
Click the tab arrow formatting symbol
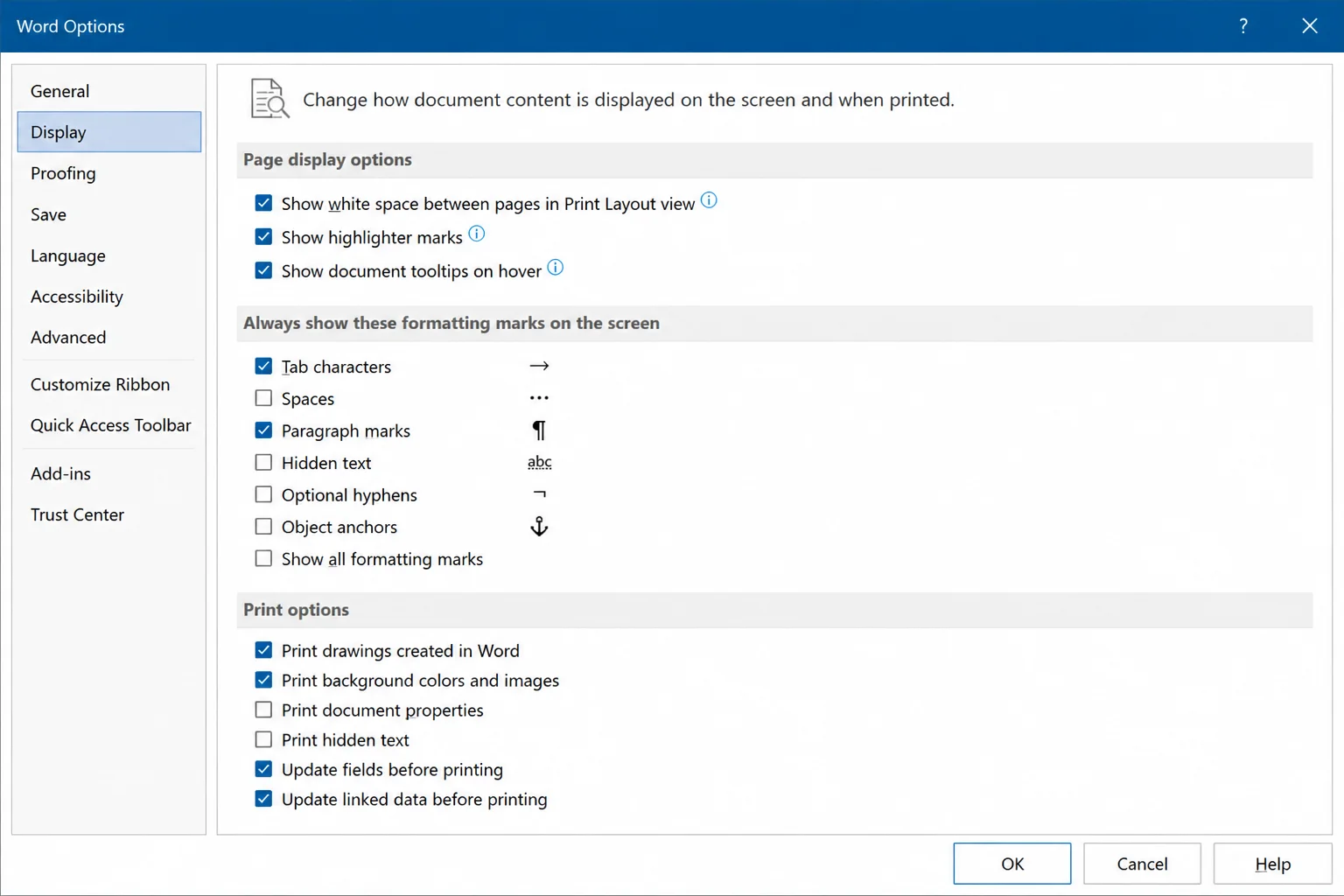click(539, 366)
